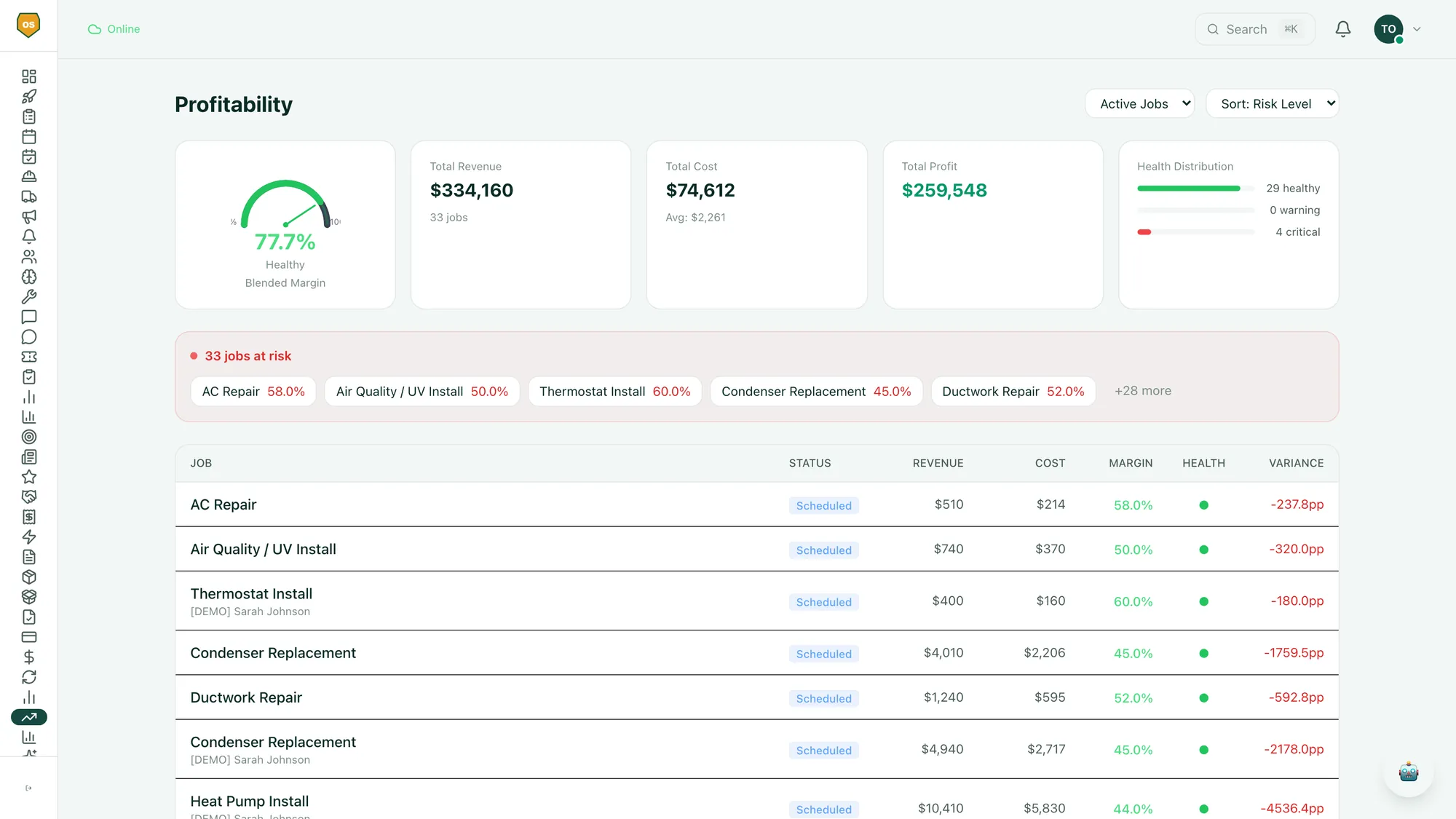Click the handshake icon in sidebar
1456x819 pixels.
[29, 496]
